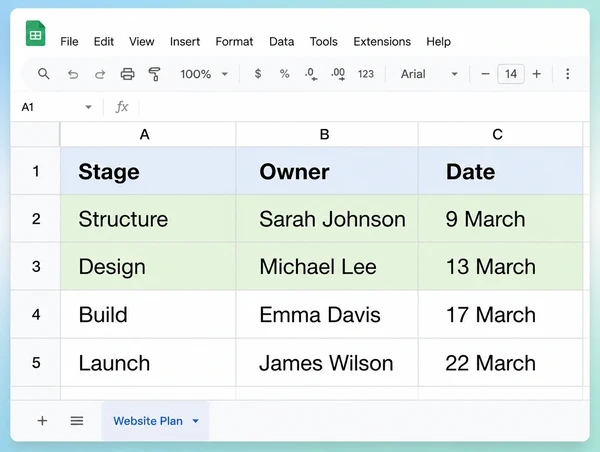
Task: Open the Arial font dropdown
Action: 429,74
